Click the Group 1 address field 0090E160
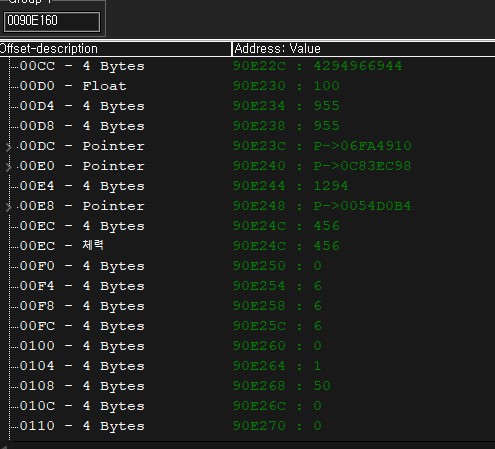495x449 pixels. [x=52, y=22]
